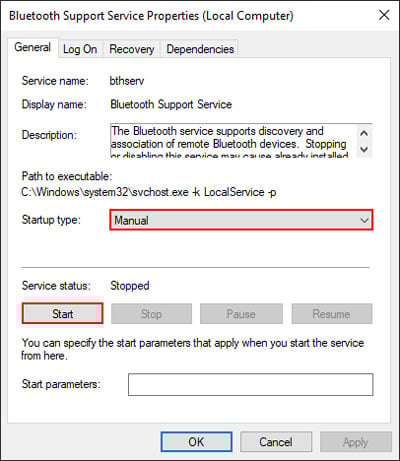The width and height of the screenshot is (400, 461).
Task: Click the Apply button
Action: click(356, 442)
